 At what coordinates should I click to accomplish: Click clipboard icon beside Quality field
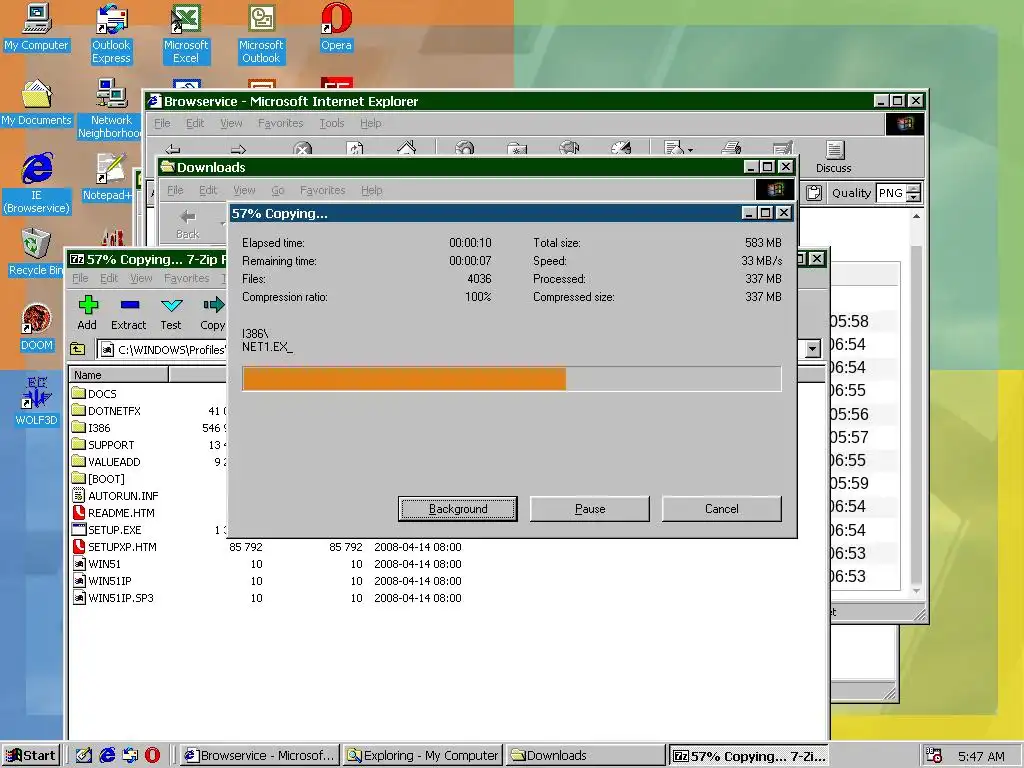click(814, 193)
